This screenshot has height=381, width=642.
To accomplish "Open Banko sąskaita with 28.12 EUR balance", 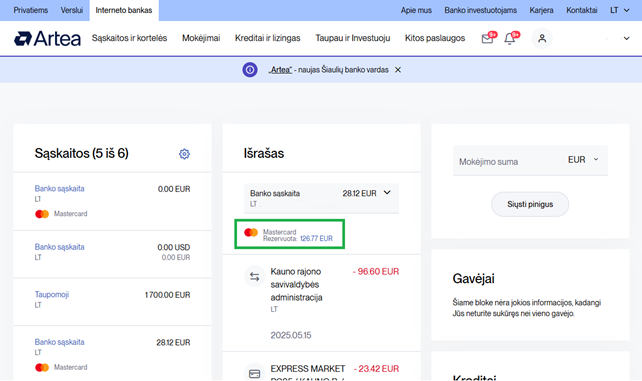I will point(59,342).
